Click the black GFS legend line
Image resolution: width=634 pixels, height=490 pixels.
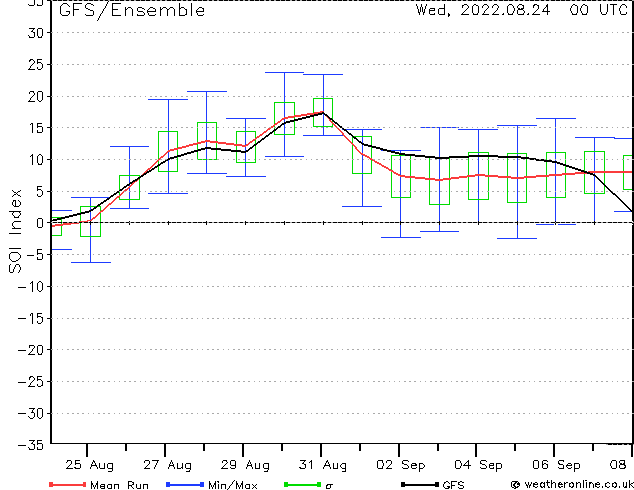click(420, 484)
